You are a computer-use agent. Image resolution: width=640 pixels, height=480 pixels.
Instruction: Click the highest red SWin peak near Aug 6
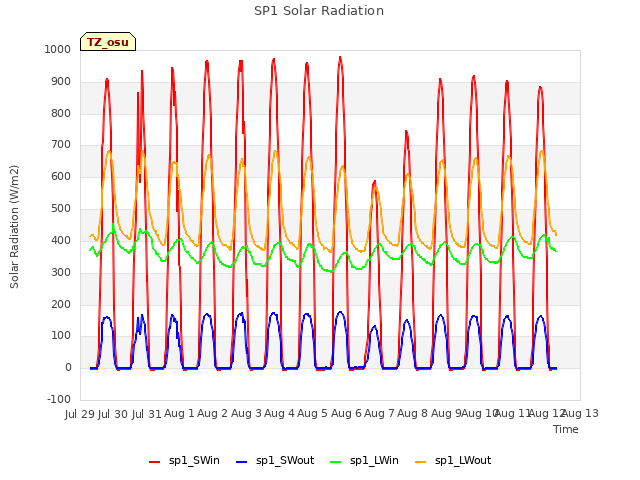pyautogui.click(x=340, y=58)
